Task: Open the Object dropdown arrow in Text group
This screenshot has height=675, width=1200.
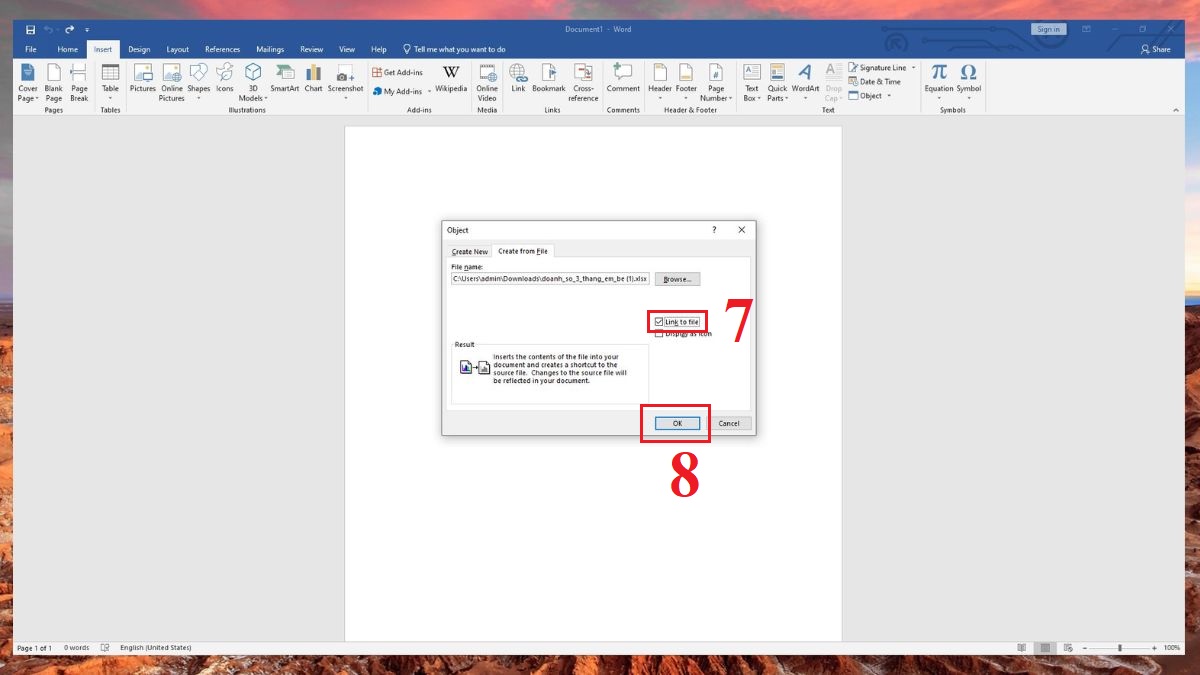Action: point(890,96)
